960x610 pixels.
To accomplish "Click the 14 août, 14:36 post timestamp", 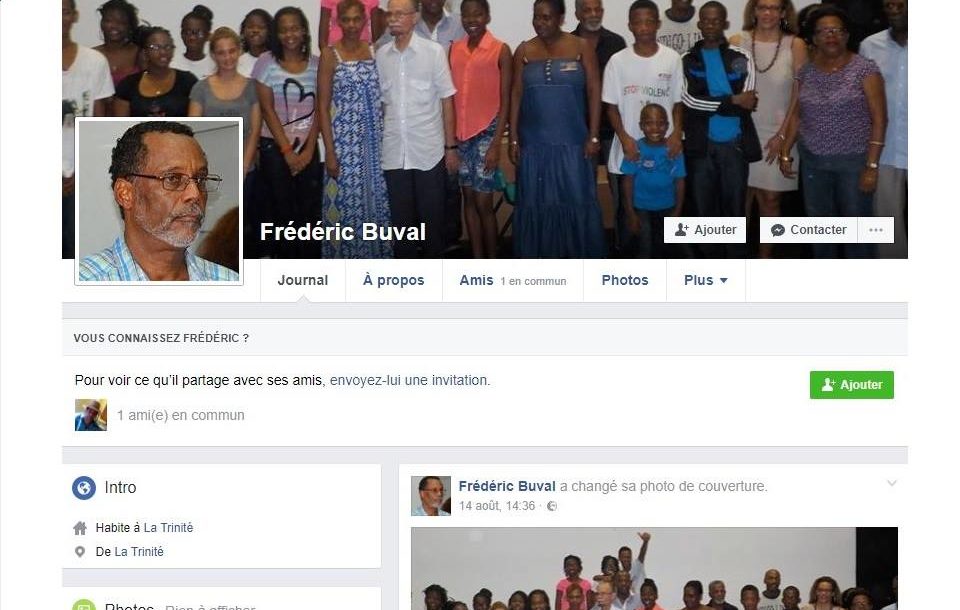I will pyautogui.click(x=497, y=506).
